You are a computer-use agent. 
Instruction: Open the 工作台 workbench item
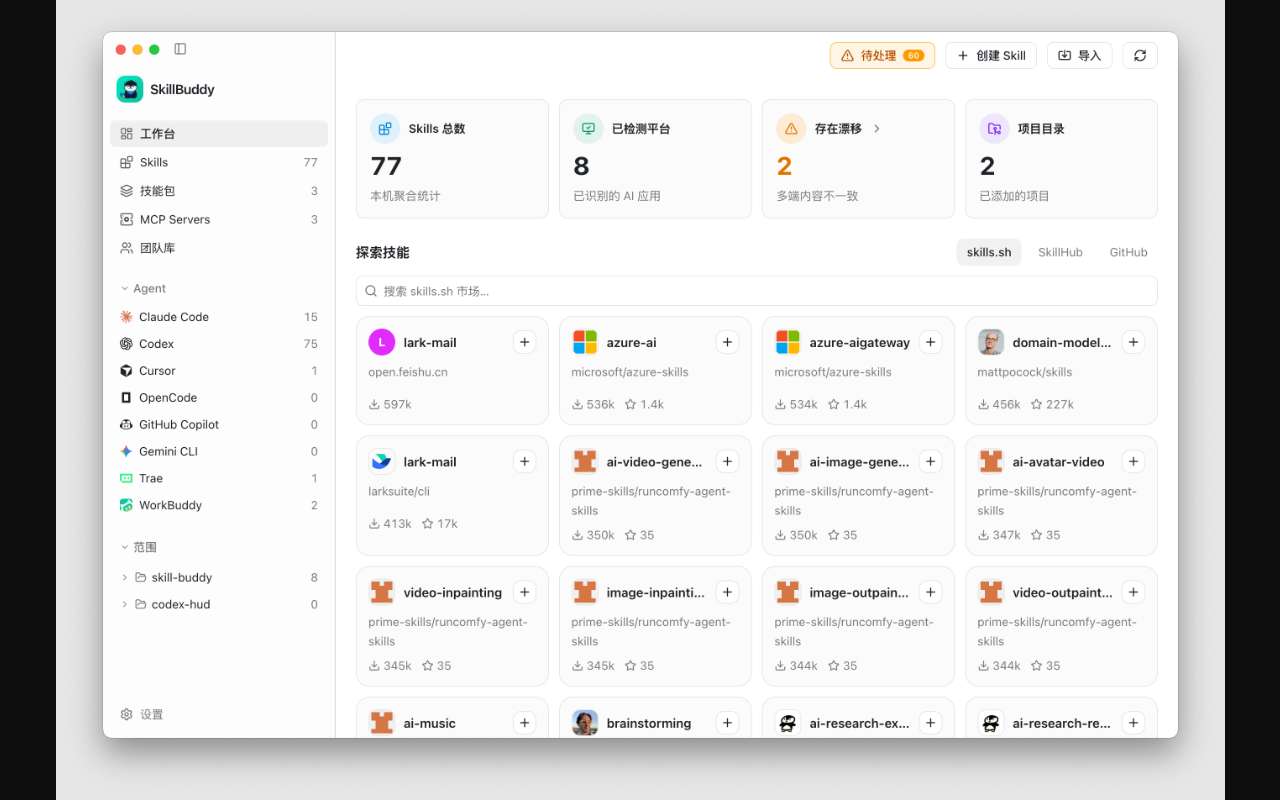click(x=219, y=134)
